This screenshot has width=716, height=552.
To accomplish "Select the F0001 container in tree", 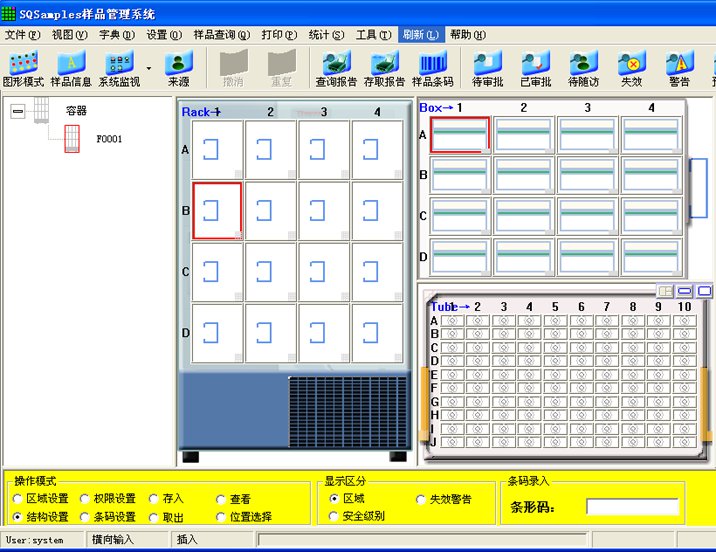I will click(x=108, y=139).
